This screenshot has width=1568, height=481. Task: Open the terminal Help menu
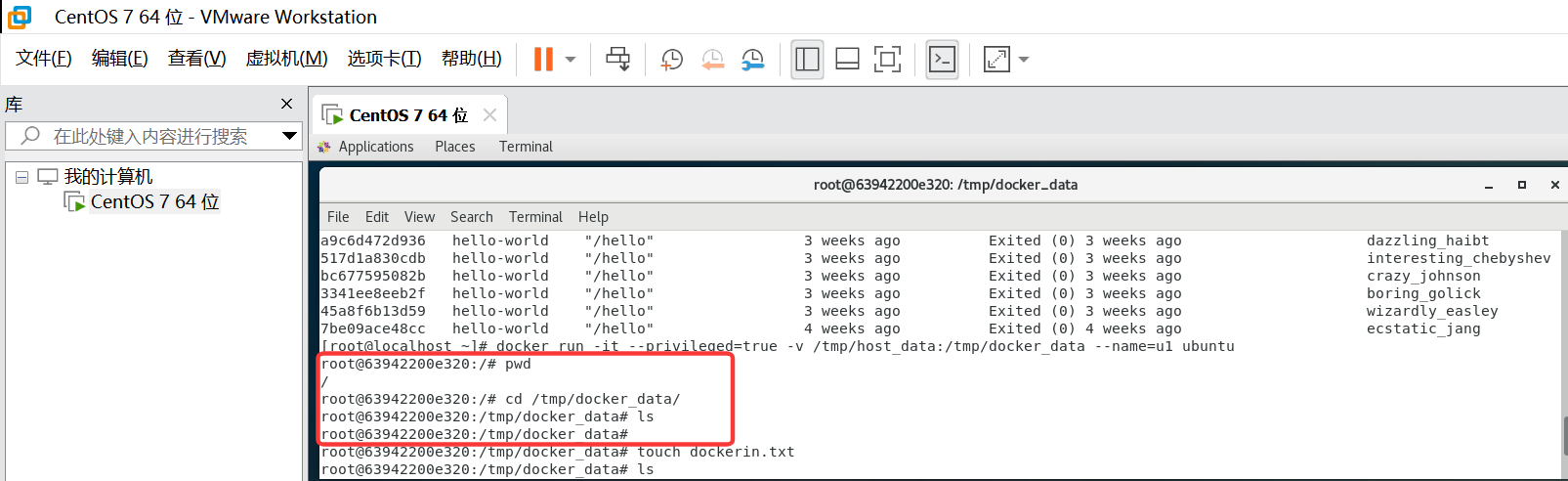[593, 217]
